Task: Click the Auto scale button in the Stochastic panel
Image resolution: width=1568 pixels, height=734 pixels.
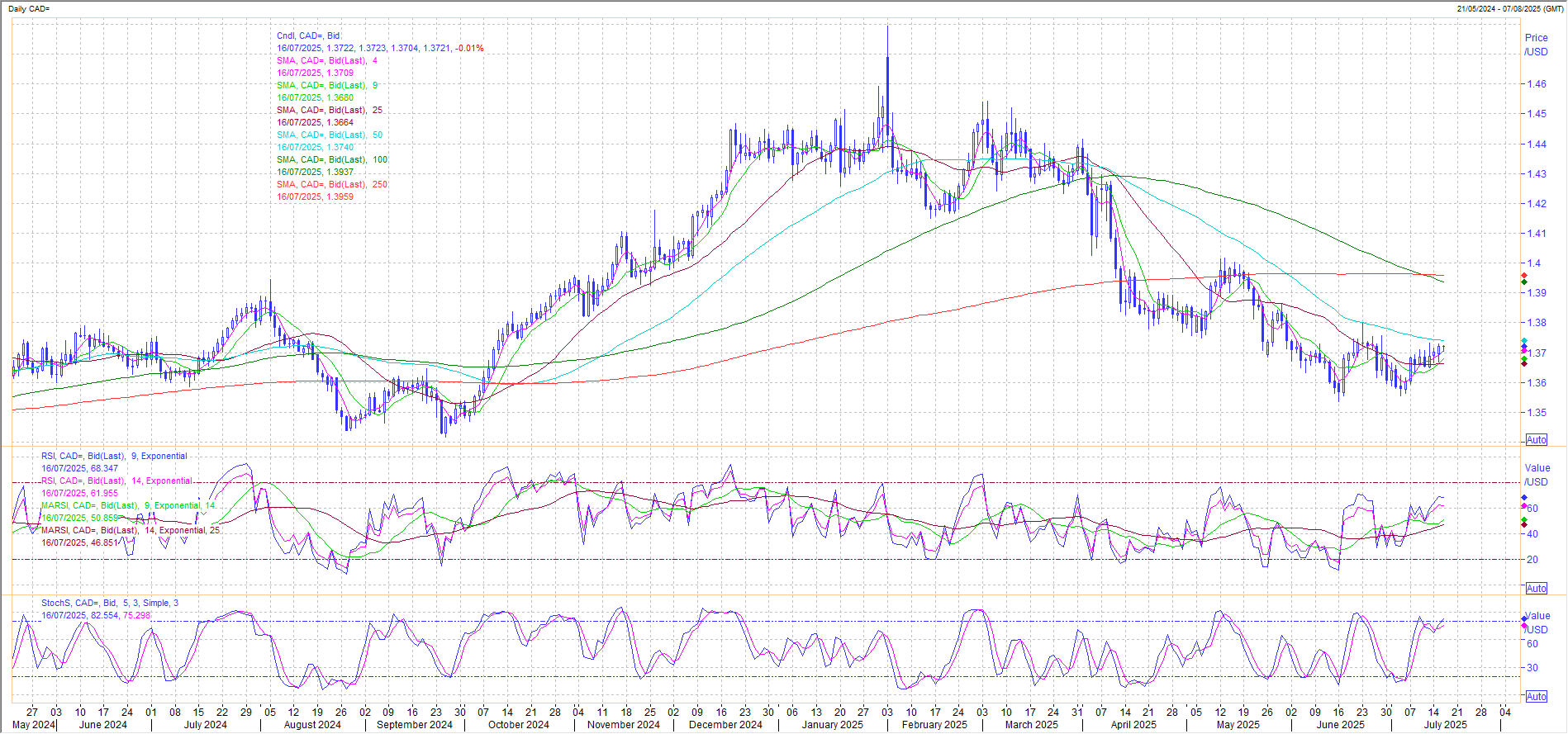Action: [1537, 697]
